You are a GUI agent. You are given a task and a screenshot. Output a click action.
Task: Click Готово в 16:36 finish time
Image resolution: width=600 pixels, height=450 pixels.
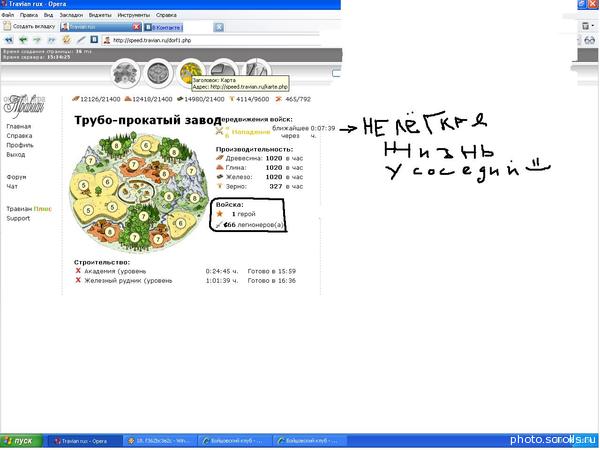(x=272, y=281)
